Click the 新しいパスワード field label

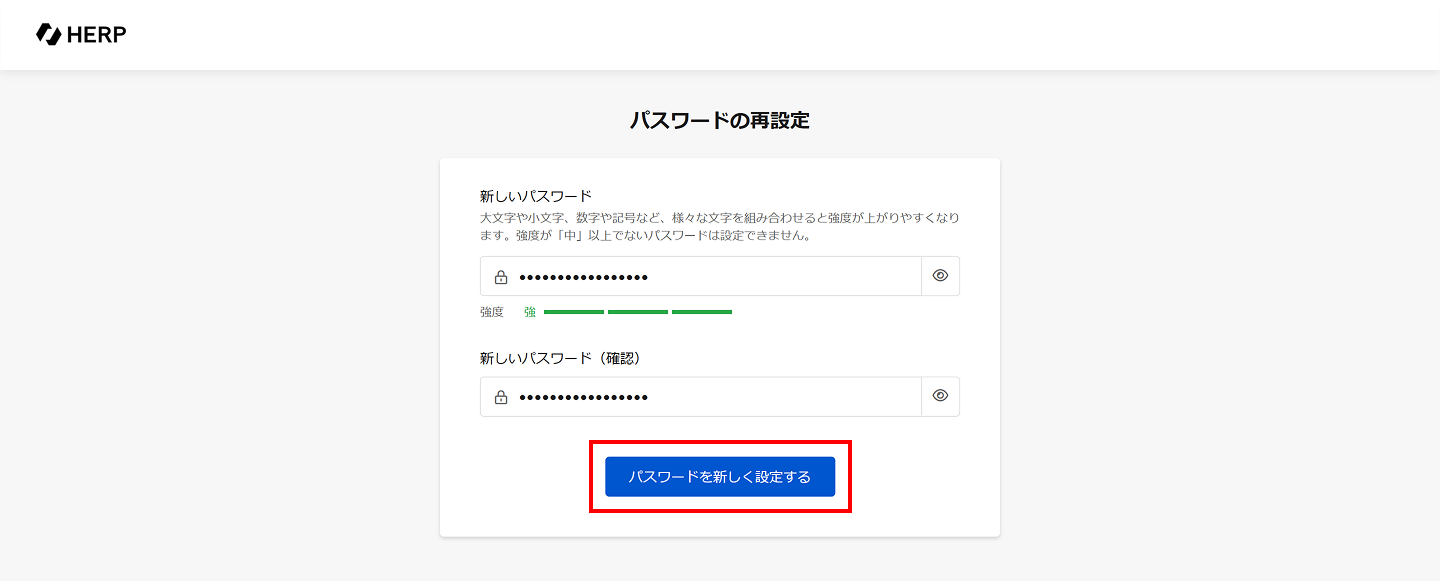pos(536,196)
